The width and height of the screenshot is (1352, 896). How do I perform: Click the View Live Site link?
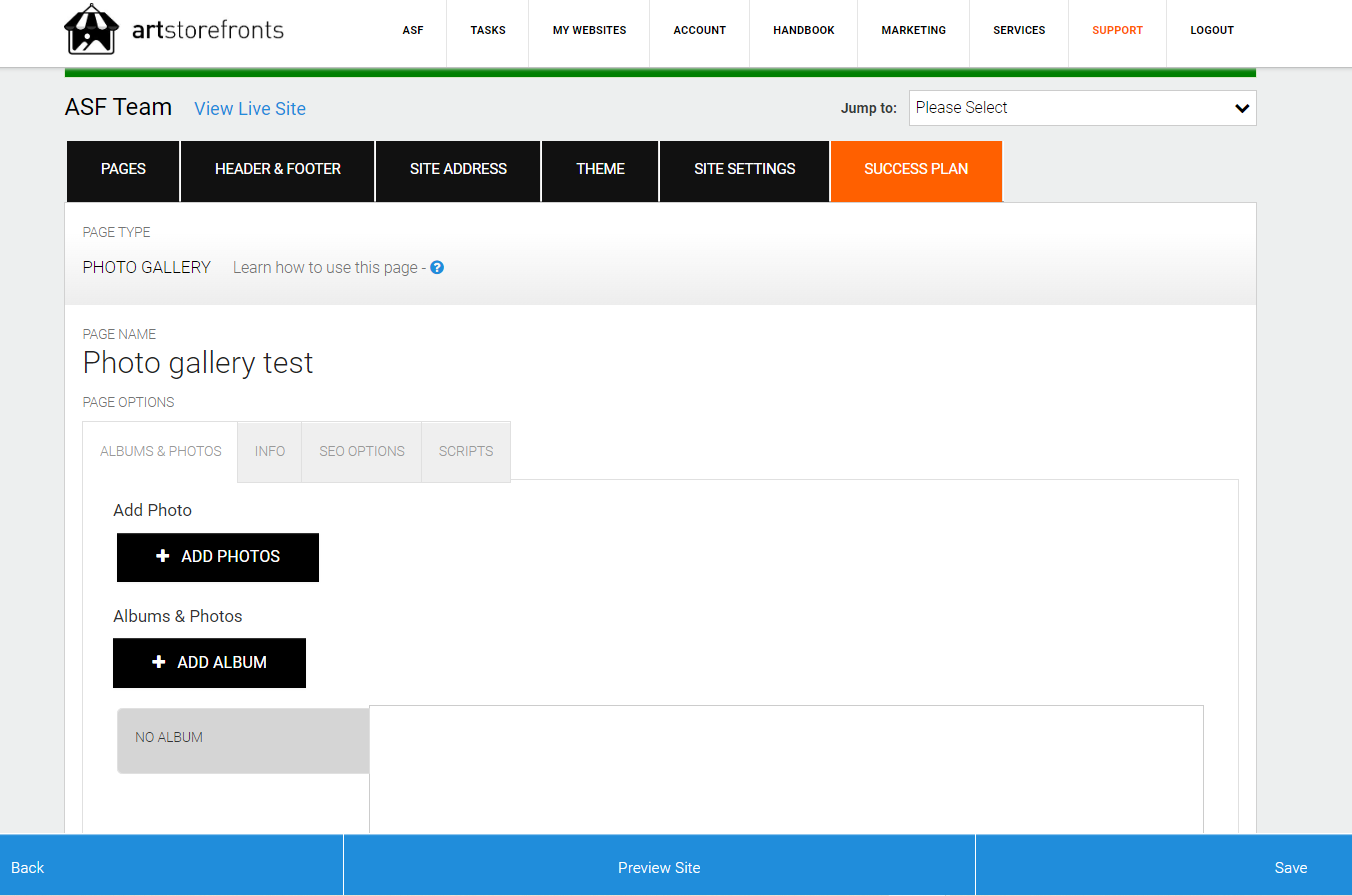click(250, 109)
